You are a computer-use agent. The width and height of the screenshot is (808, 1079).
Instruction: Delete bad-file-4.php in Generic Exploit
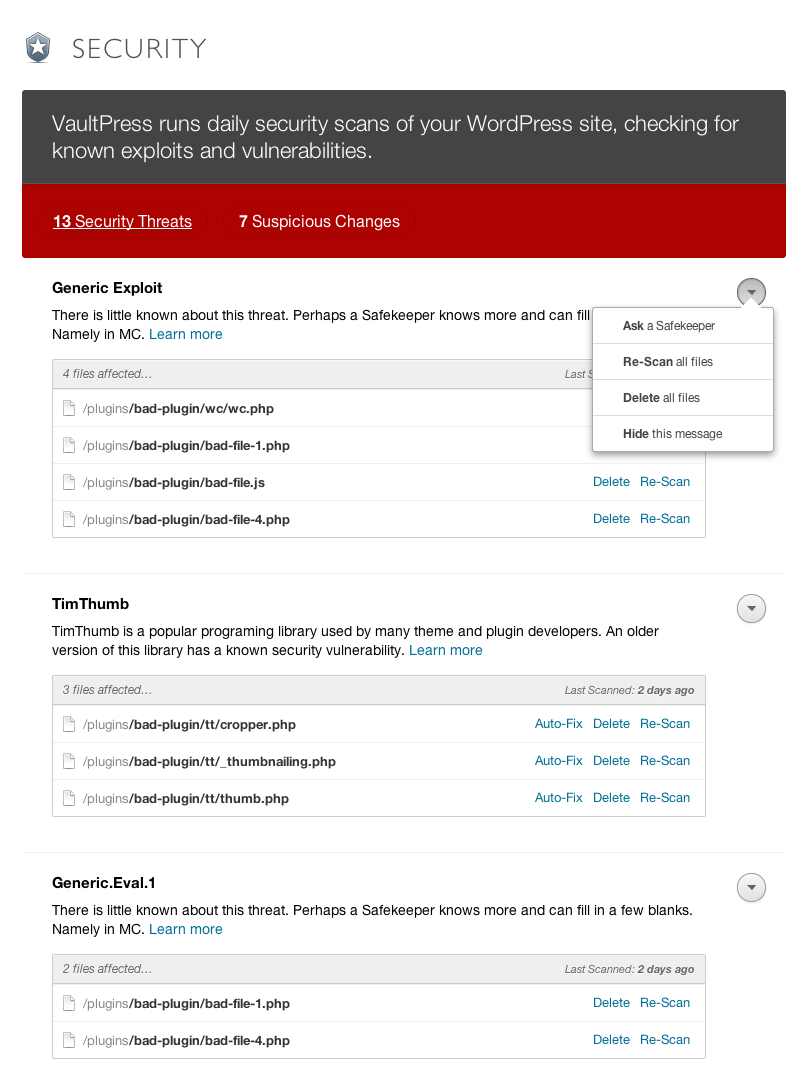[x=611, y=519]
